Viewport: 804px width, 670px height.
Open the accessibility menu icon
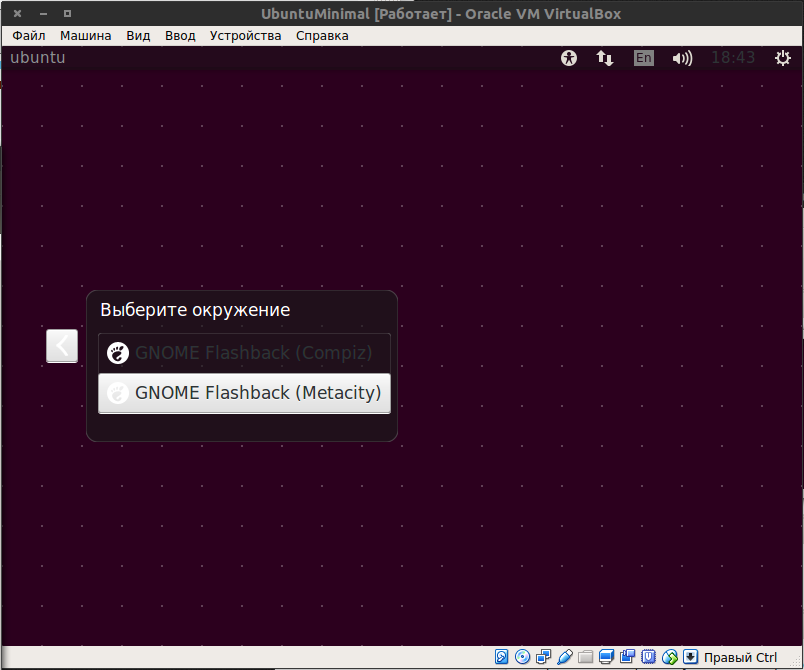(x=568, y=58)
